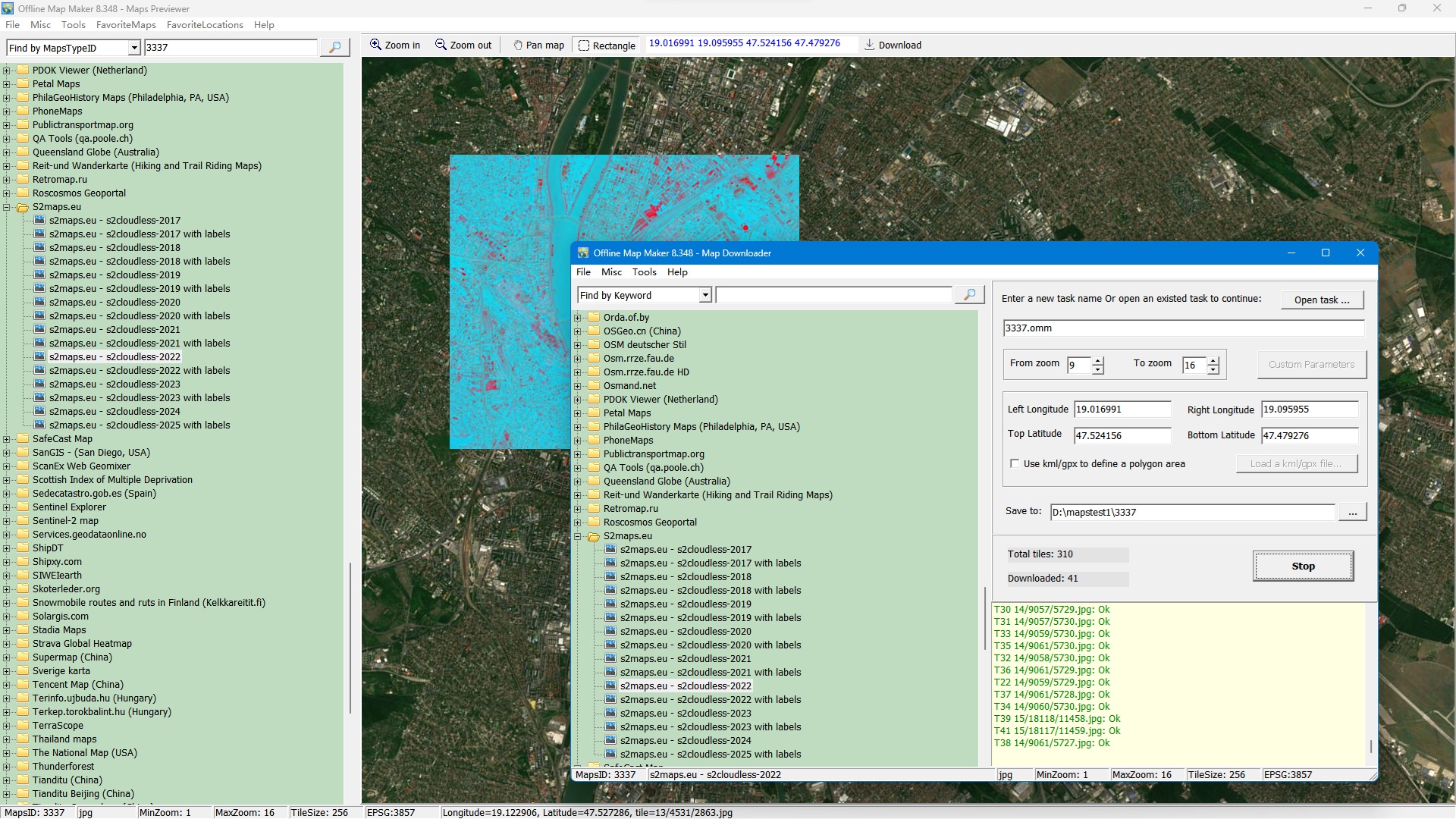The width and height of the screenshot is (1456, 819).
Task: Select s2cloudless-2024 map icon in left tree
Action: (x=39, y=412)
